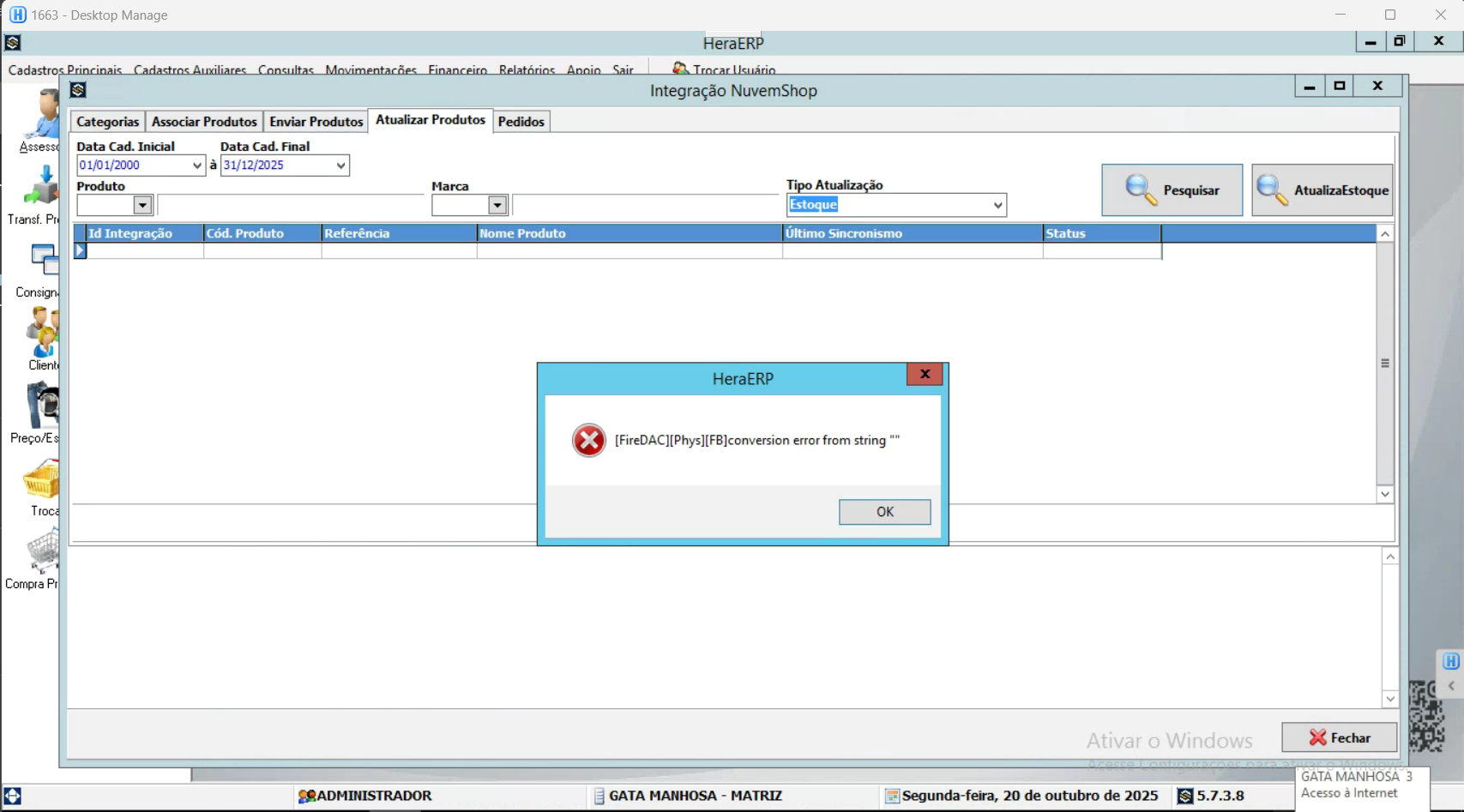Click OK in the HeraERP error dialog
Screen dimensions: 1464x812
click(884, 512)
